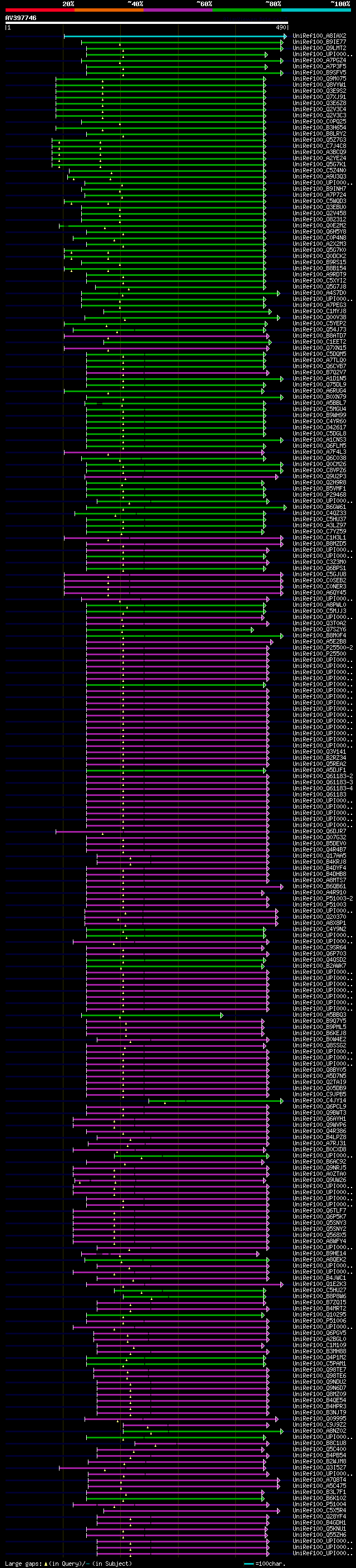This screenshot has width=356, height=1568.
Task: Select hit UniRef100_C0PQ25
Action: pyautogui.click(x=319, y=122)
